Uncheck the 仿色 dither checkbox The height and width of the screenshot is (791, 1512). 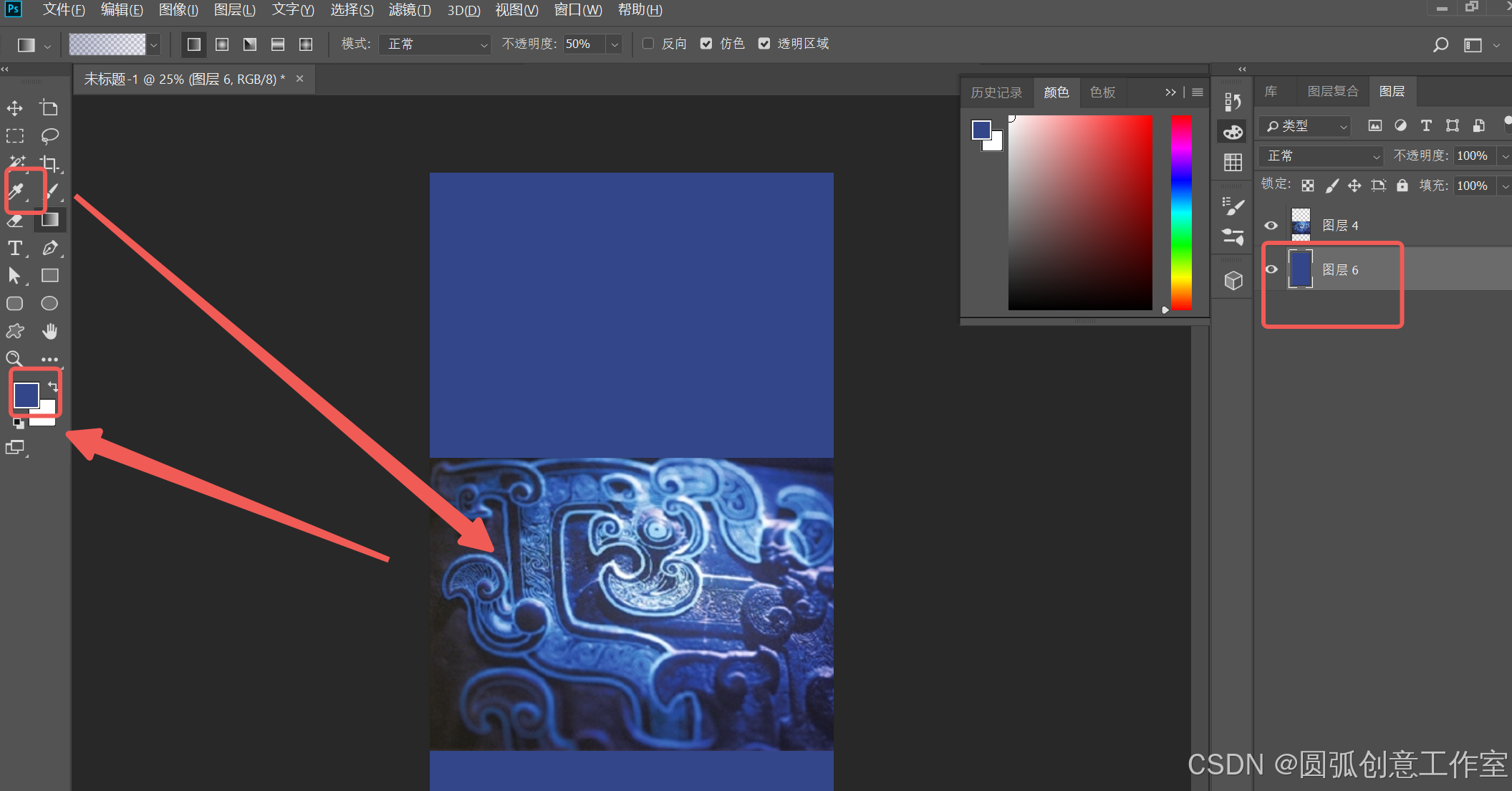pos(706,44)
